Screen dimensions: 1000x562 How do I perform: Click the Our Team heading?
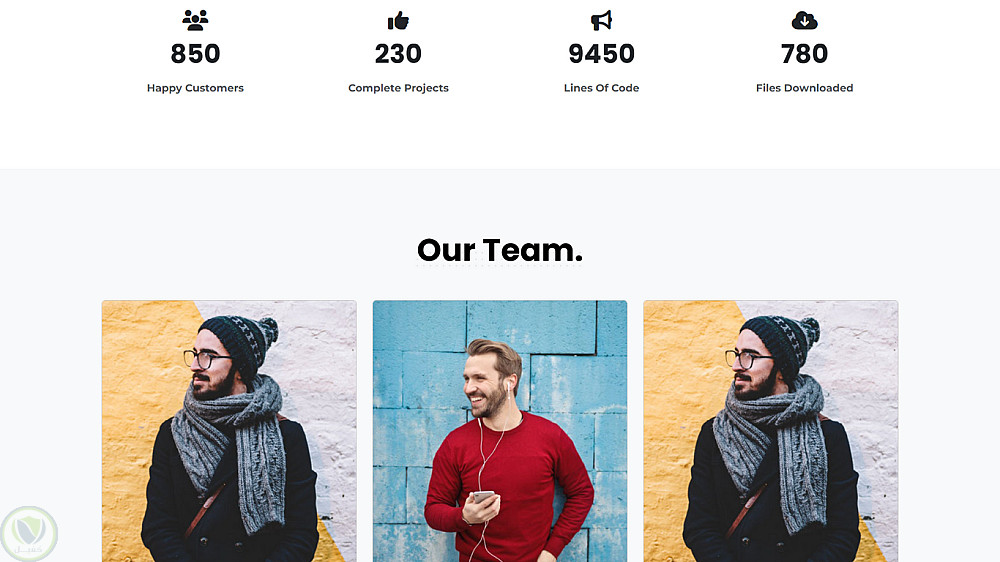point(500,250)
